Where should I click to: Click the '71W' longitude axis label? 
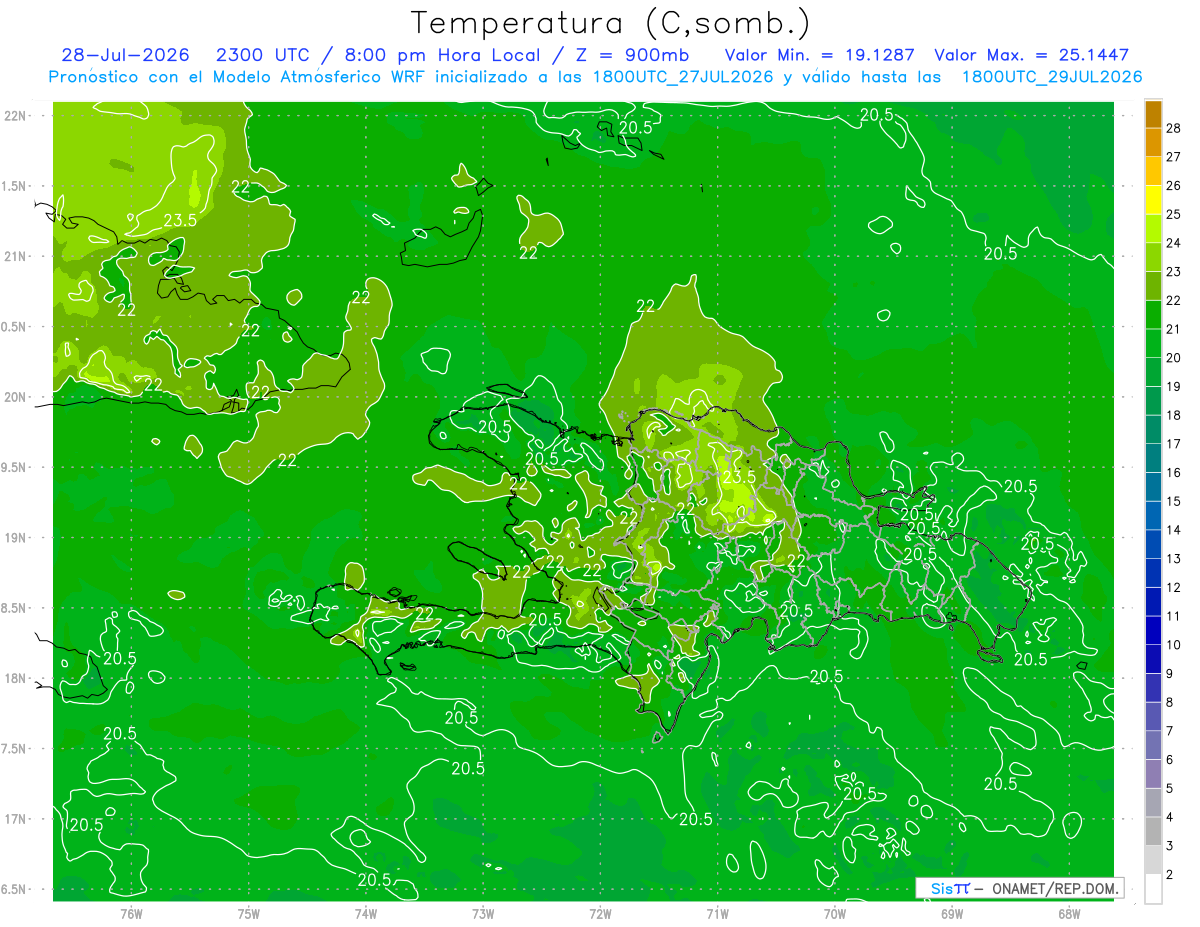717,913
